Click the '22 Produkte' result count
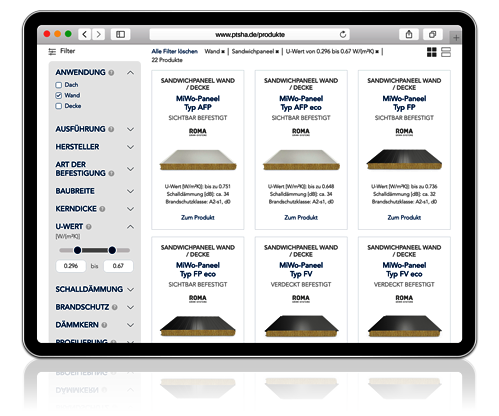This screenshot has height=416, width=499. point(167,60)
